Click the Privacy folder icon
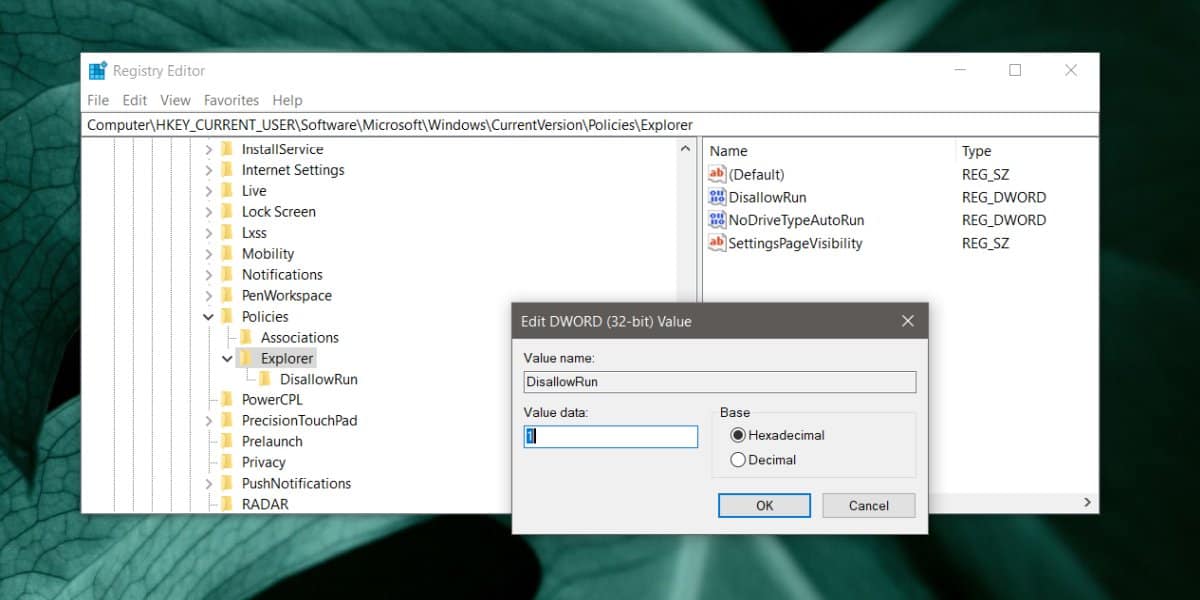Image resolution: width=1200 pixels, height=600 pixels. pos(228,463)
